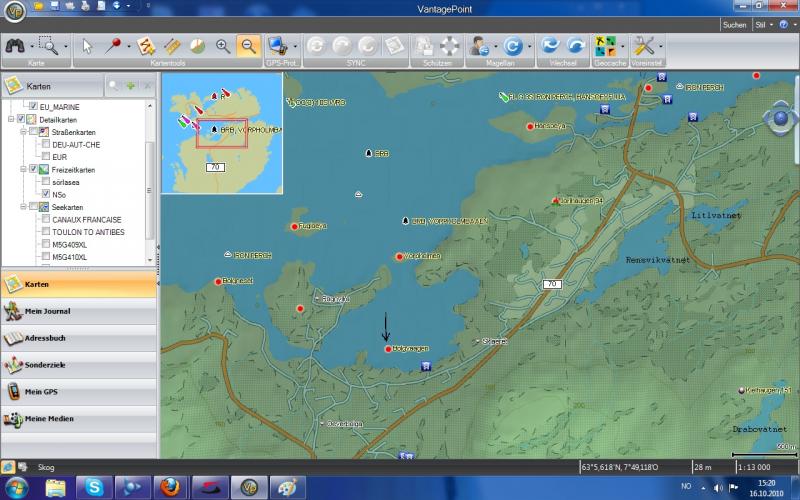
Task: Click the zoom in magnifier
Action: [222, 46]
